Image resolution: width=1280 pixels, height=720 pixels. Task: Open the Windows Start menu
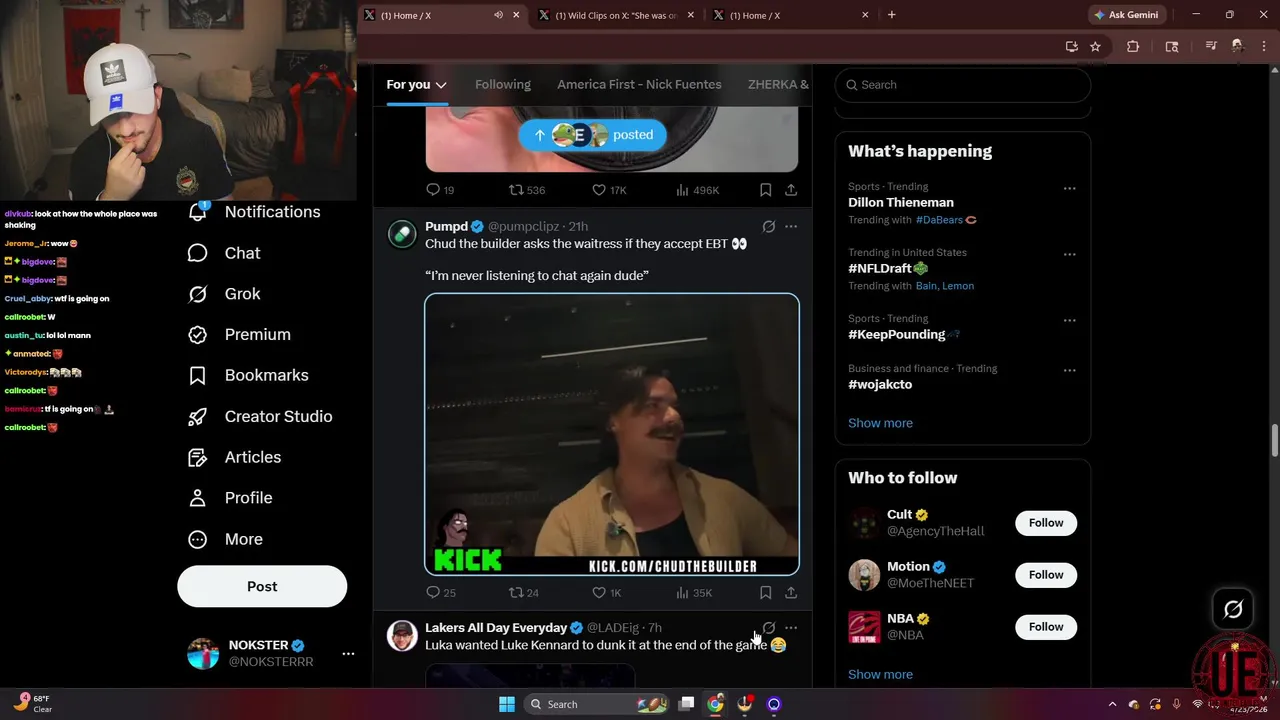pos(507,704)
